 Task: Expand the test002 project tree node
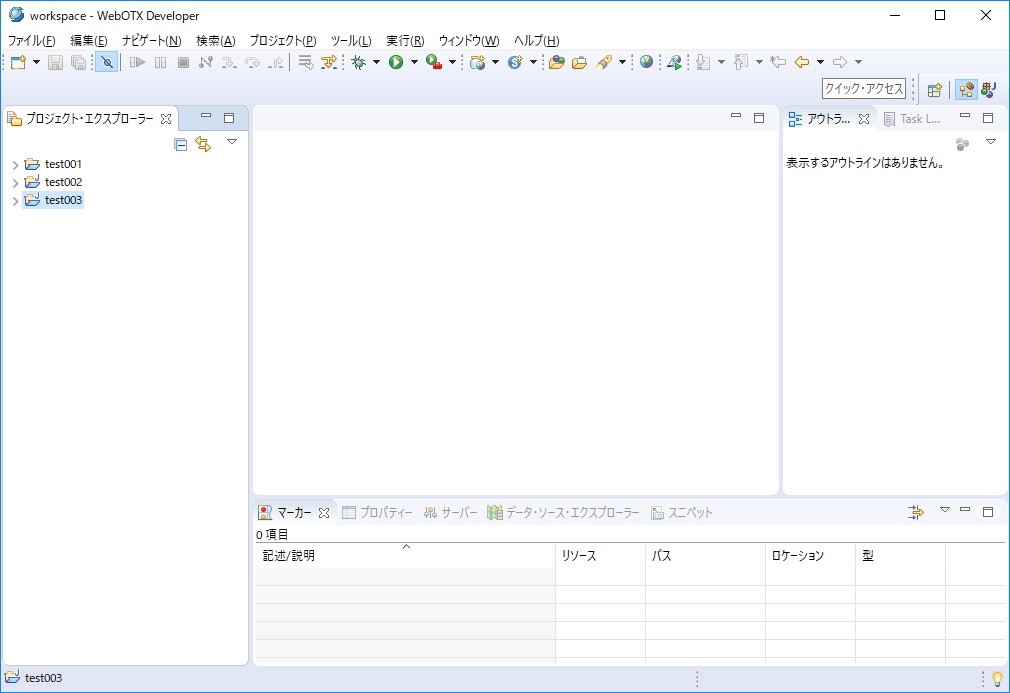(x=15, y=182)
